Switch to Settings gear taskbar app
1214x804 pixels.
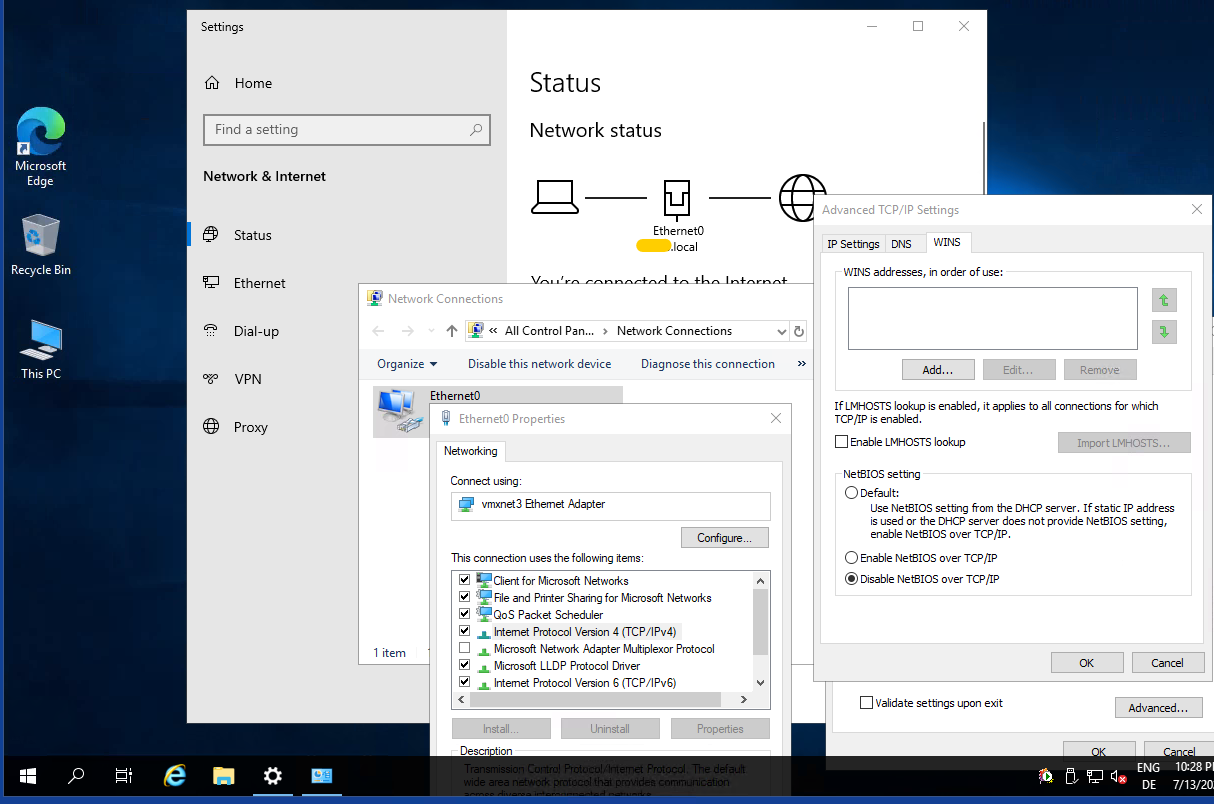click(x=273, y=775)
